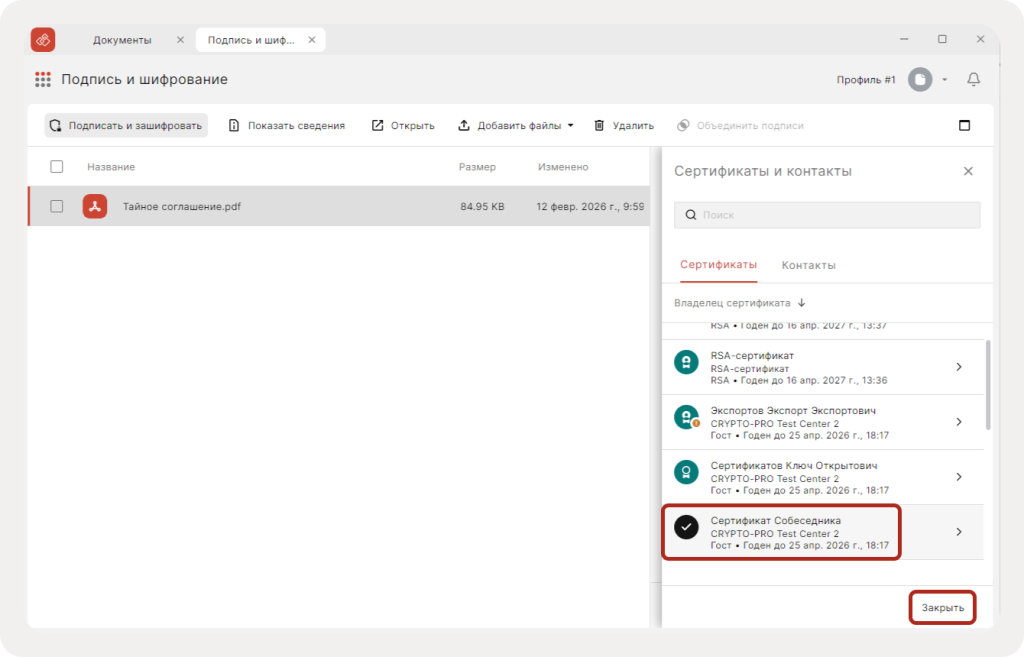This screenshot has width=1024, height=657.
Task: Expand details of RSA-сертификат with chevron
Action: (959, 367)
